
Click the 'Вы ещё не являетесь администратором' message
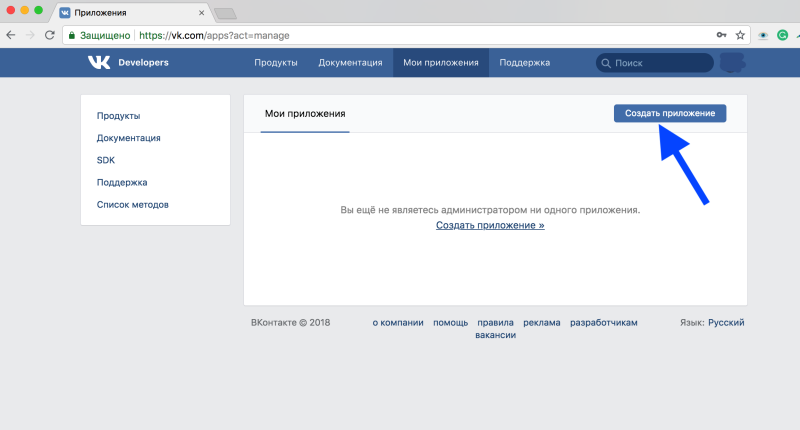(x=490, y=210)
